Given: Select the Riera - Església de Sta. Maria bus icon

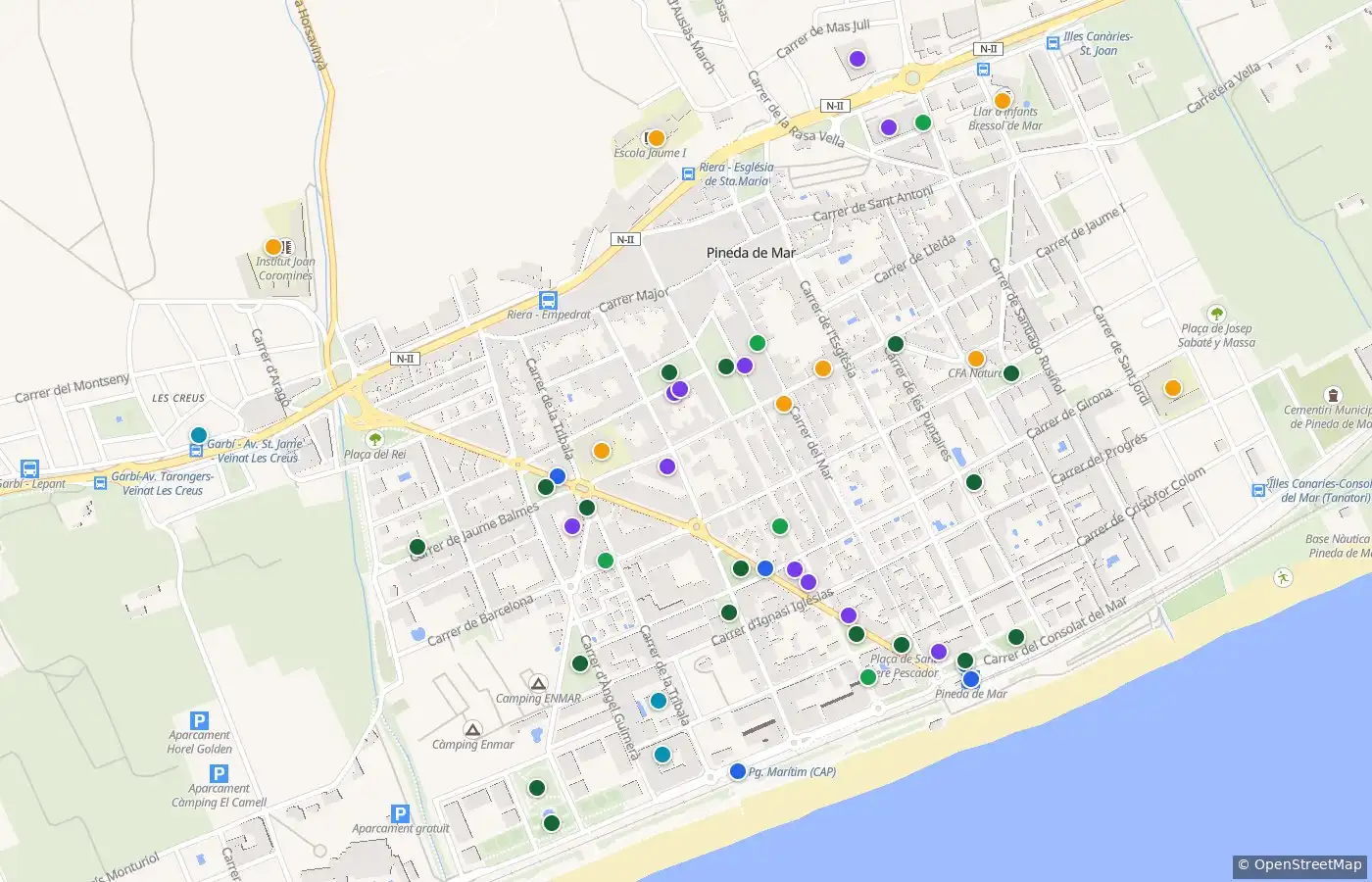Looking at the screenshot, I should pos(688,174).
